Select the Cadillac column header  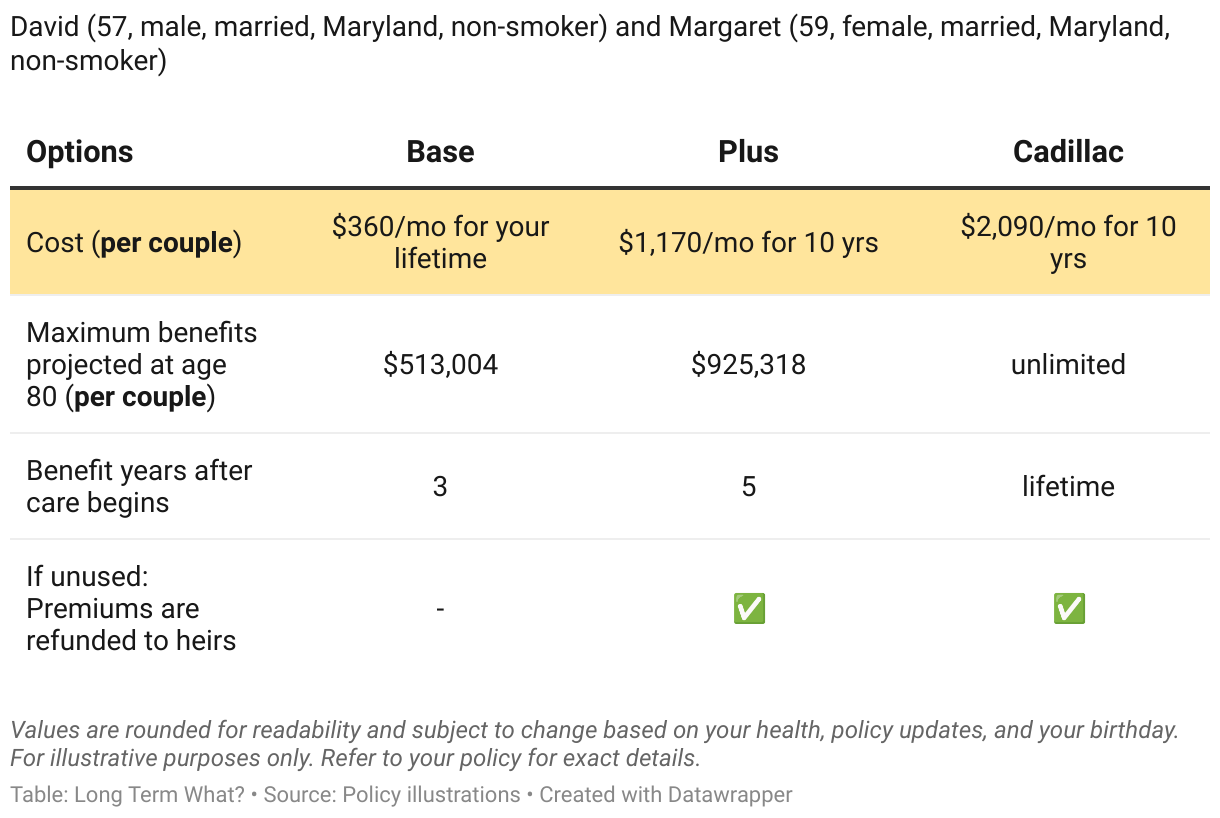[1068, 152]
